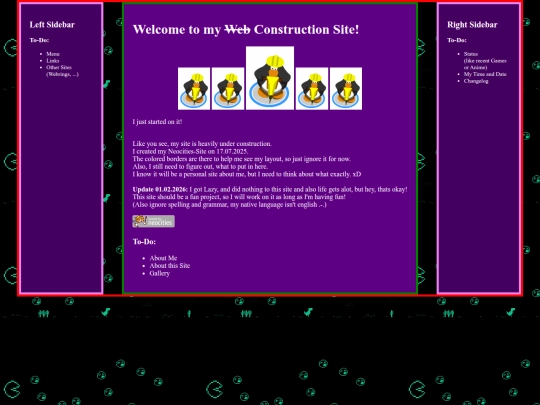This screenshot has height=405, width=540.
Task: Click the large center penguin construction image
Action: (270, 78)
